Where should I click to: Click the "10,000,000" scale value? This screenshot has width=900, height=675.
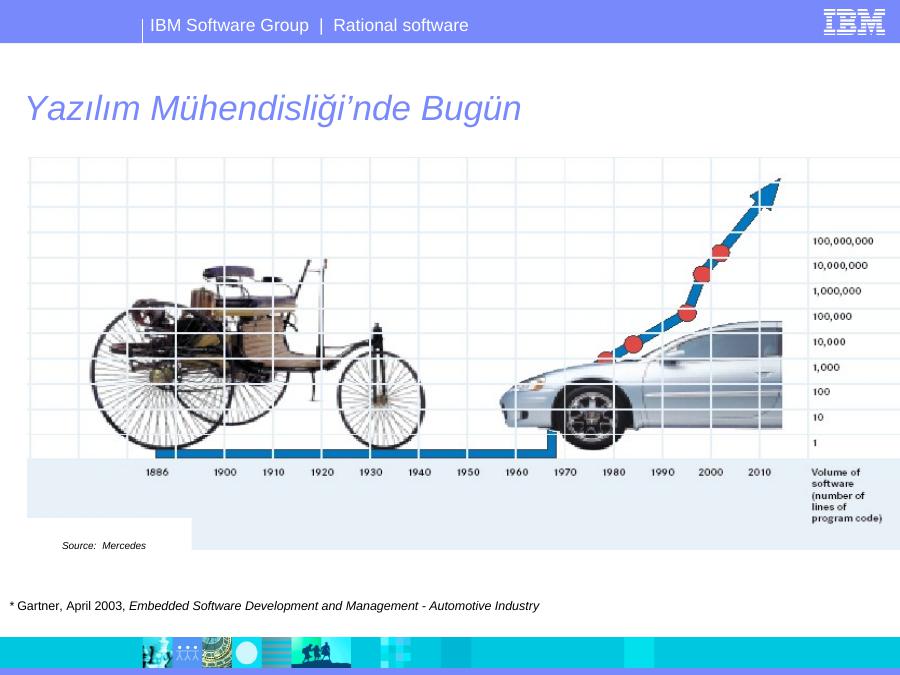(x=840, y=266)
